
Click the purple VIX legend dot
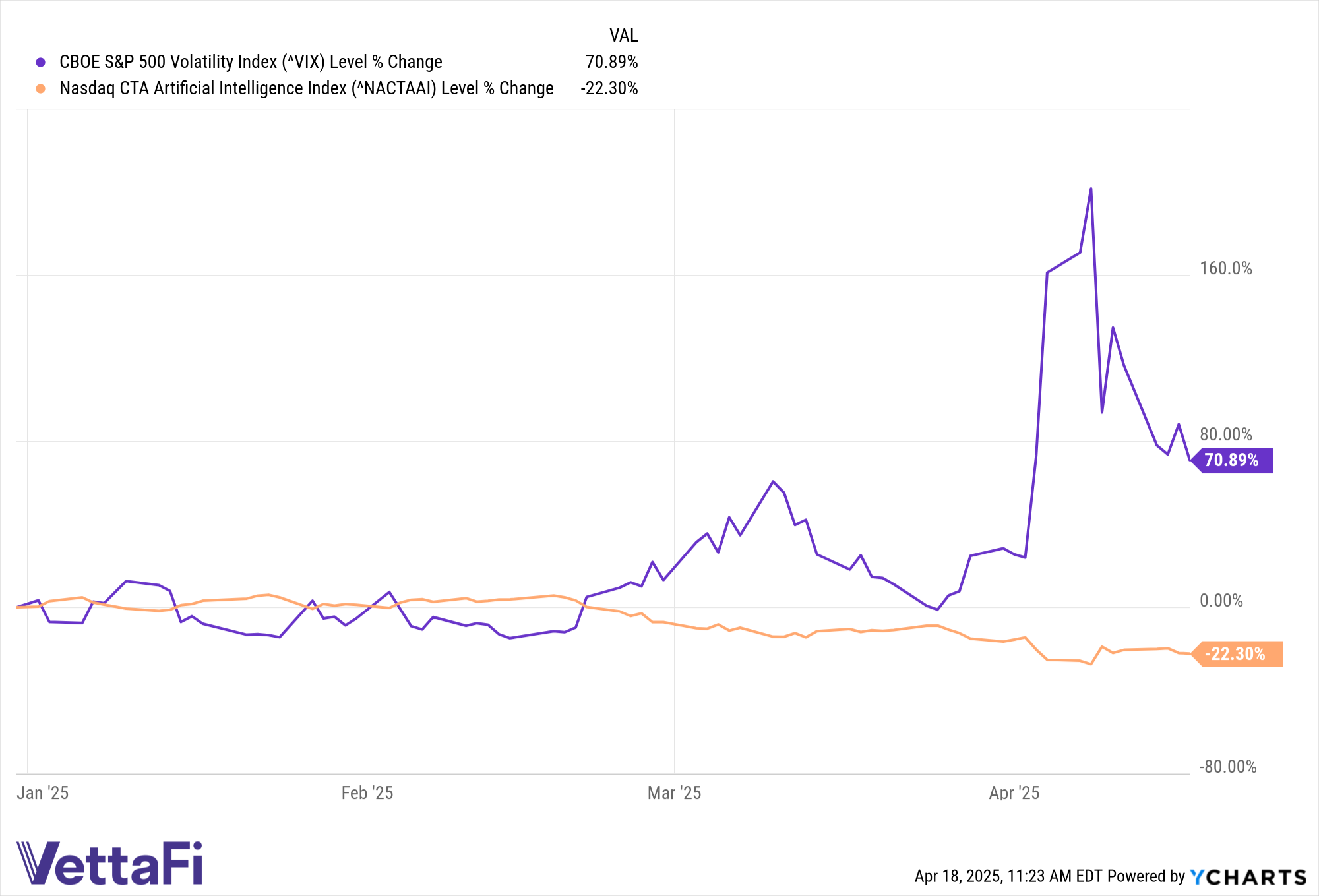click(x=41, y=63)
